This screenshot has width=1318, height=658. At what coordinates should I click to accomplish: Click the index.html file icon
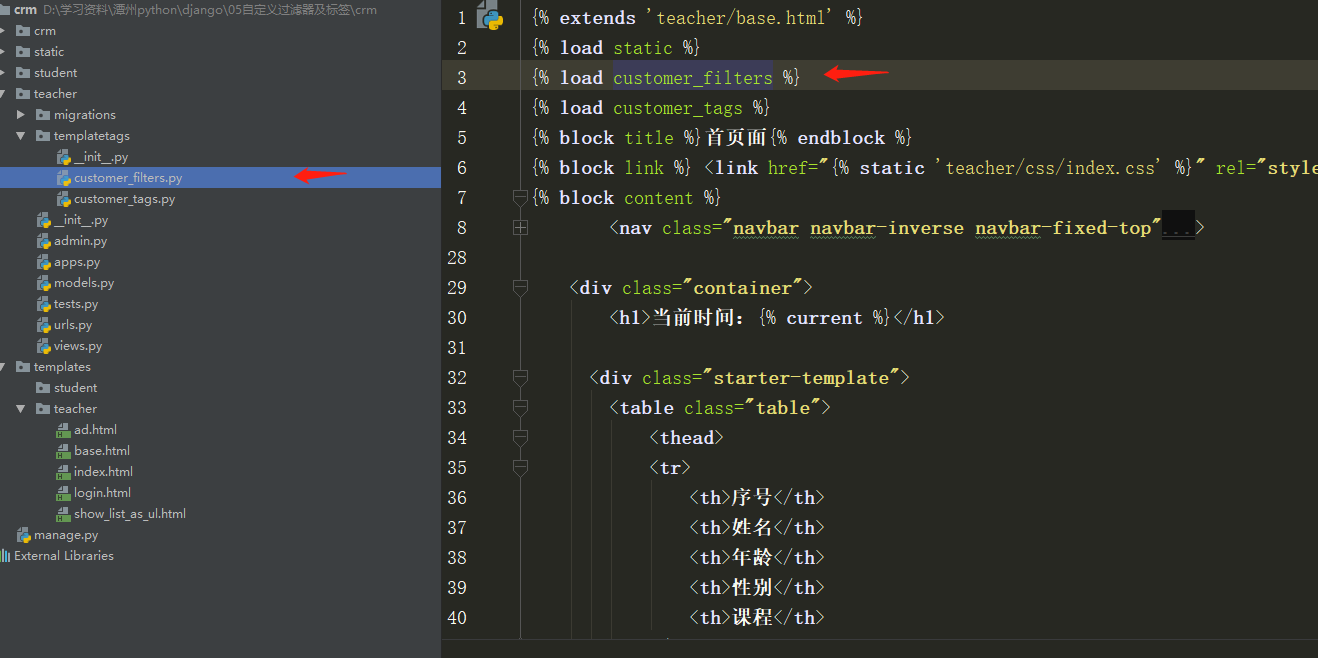64,472
